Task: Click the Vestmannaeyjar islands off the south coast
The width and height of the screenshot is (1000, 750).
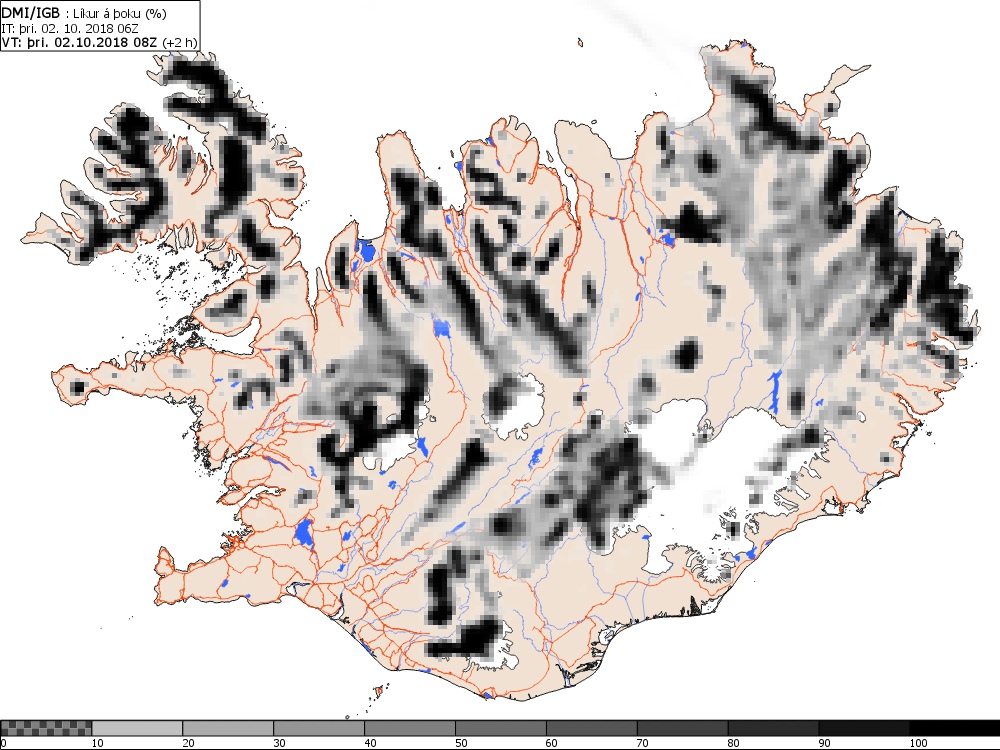Action: click(379, 690)
